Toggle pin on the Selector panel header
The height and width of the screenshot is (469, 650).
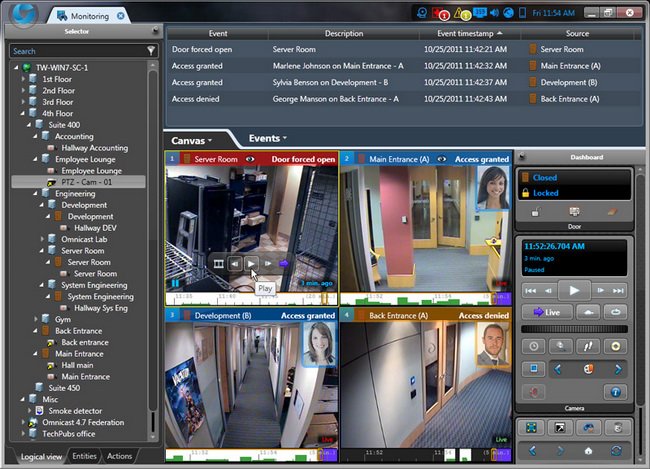pos(155,30)
